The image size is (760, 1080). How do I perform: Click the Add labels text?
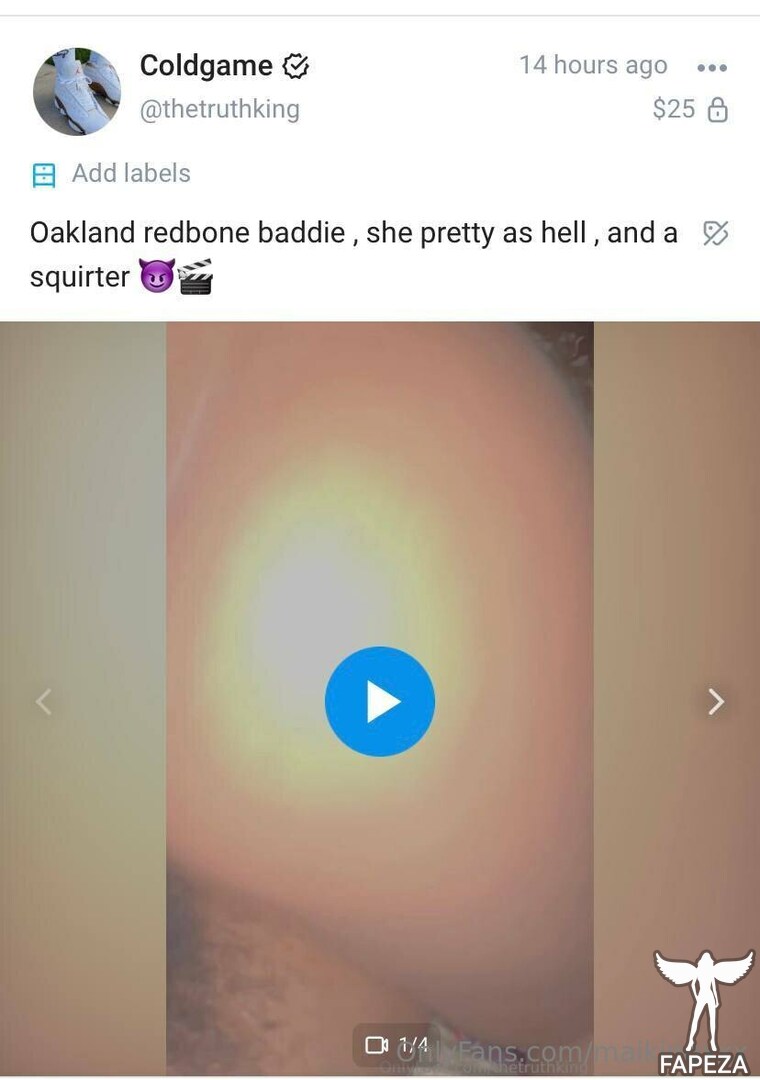[x=131, y=173]
